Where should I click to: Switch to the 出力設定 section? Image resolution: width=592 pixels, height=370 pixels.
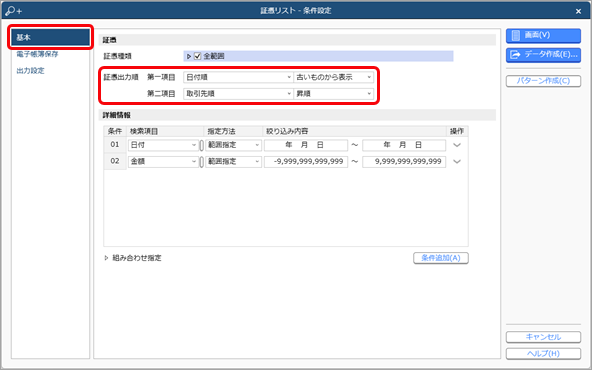pyautogui.click(x=30, y=71)
